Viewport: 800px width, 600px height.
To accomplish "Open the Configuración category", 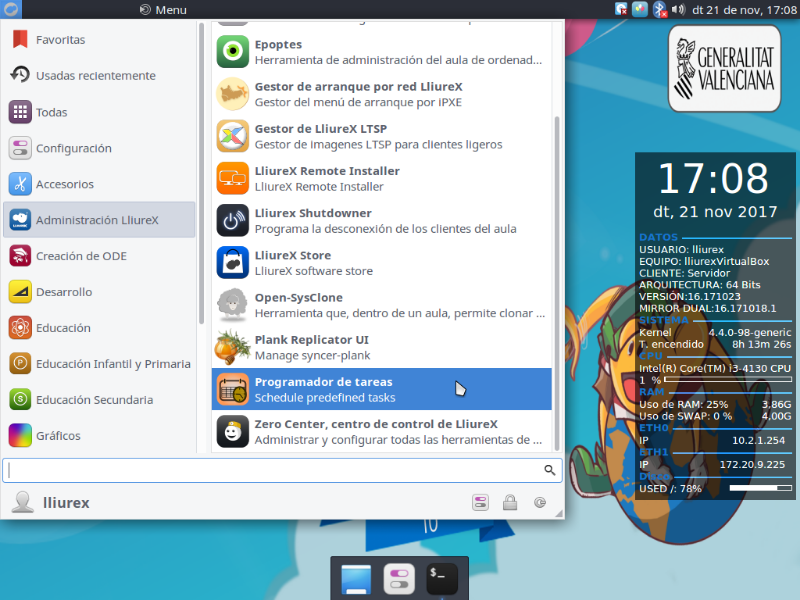I will 99,148.
